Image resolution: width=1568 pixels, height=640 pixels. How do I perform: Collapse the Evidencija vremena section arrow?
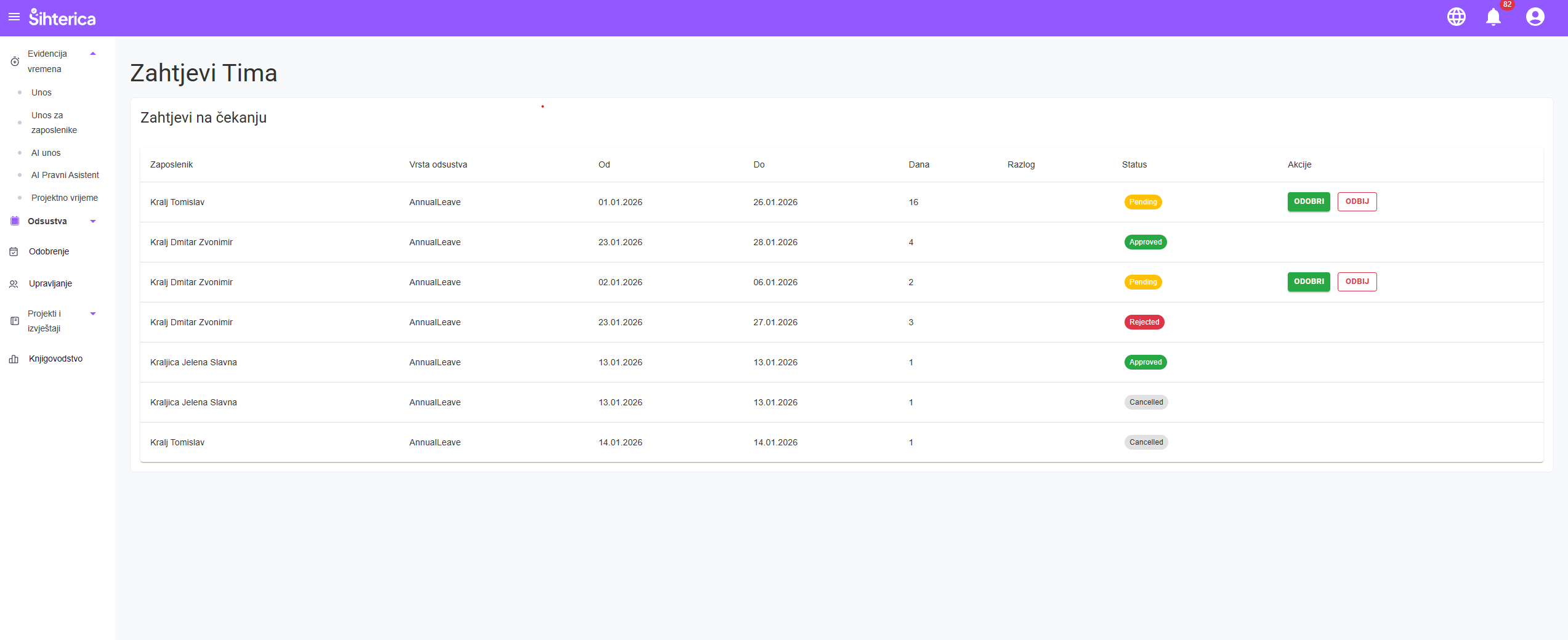point(93,54)
